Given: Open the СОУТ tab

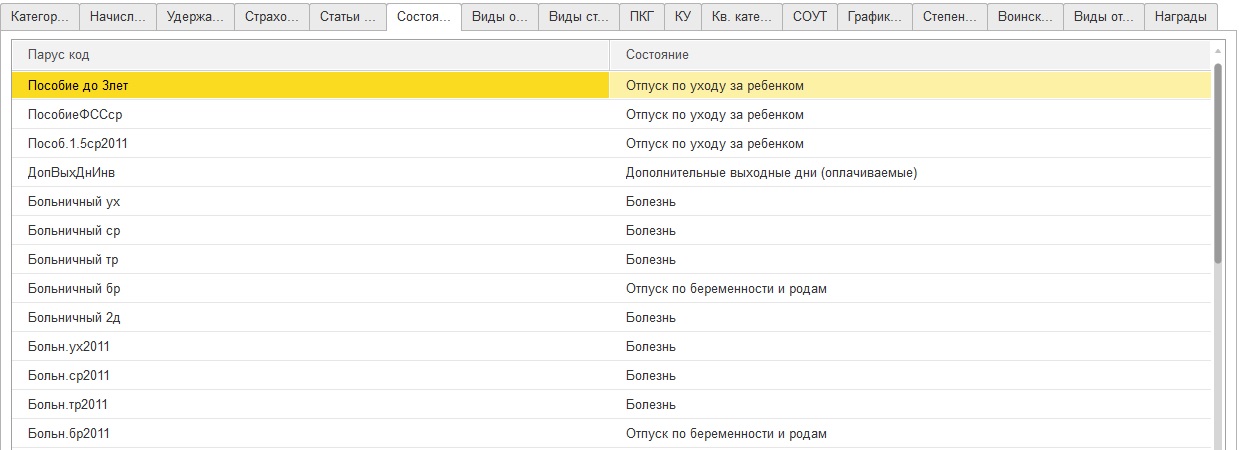Looking at the screenshot, I should [x=809, y=17].
